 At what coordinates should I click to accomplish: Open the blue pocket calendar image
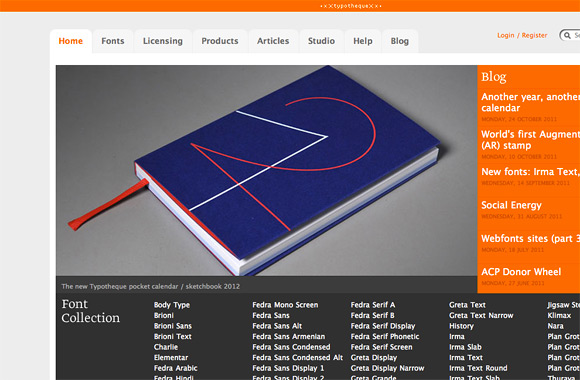point(266,171)
